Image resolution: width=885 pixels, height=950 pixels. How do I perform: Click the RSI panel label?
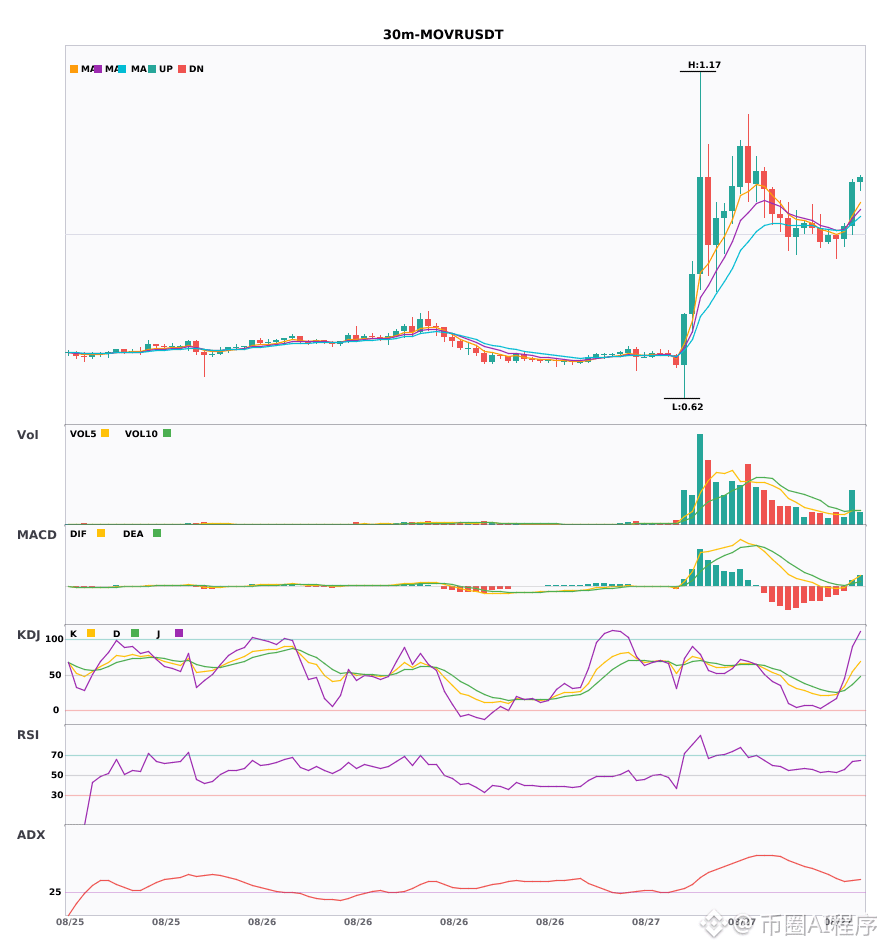click(x=28, y=735)
